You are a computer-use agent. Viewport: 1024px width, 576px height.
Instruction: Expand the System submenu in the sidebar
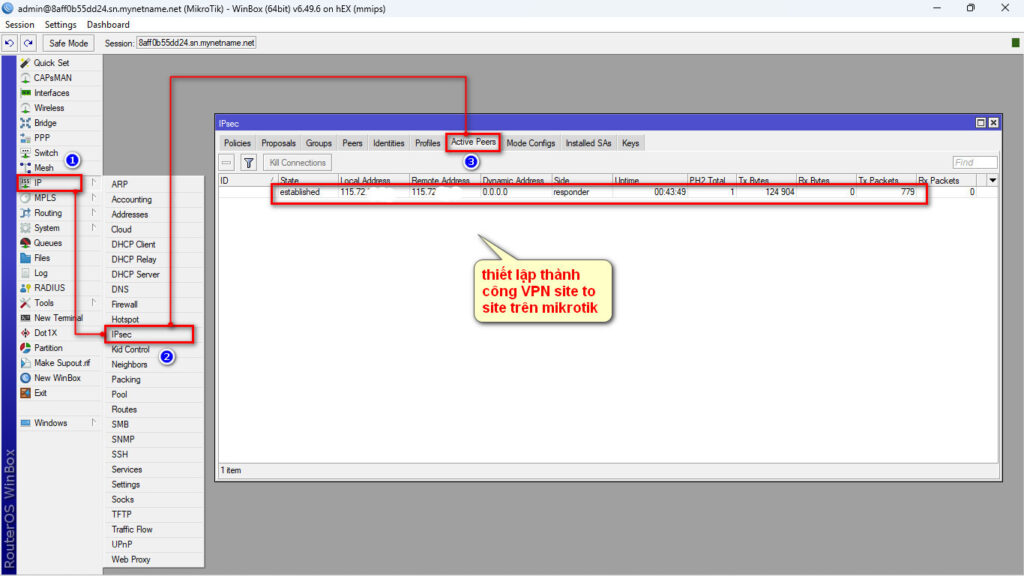click(x=47, y=228)
